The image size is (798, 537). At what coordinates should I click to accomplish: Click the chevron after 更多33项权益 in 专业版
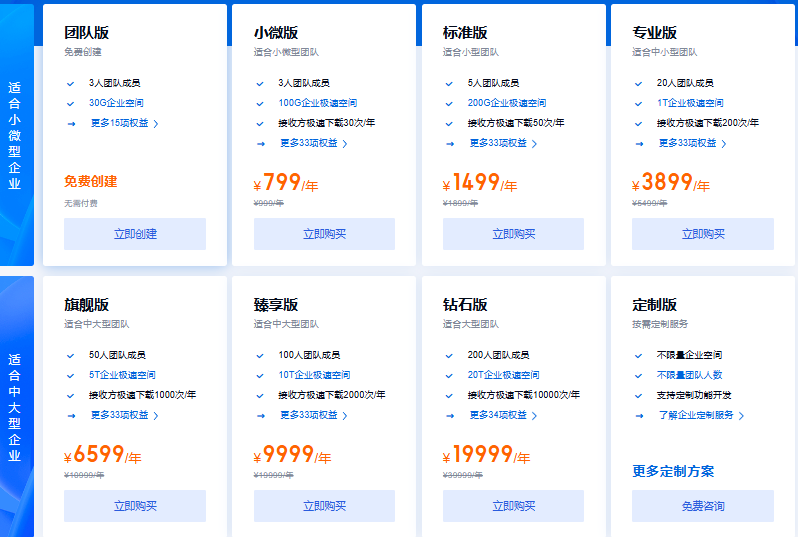pyautogui.click(x=724, y=144)
